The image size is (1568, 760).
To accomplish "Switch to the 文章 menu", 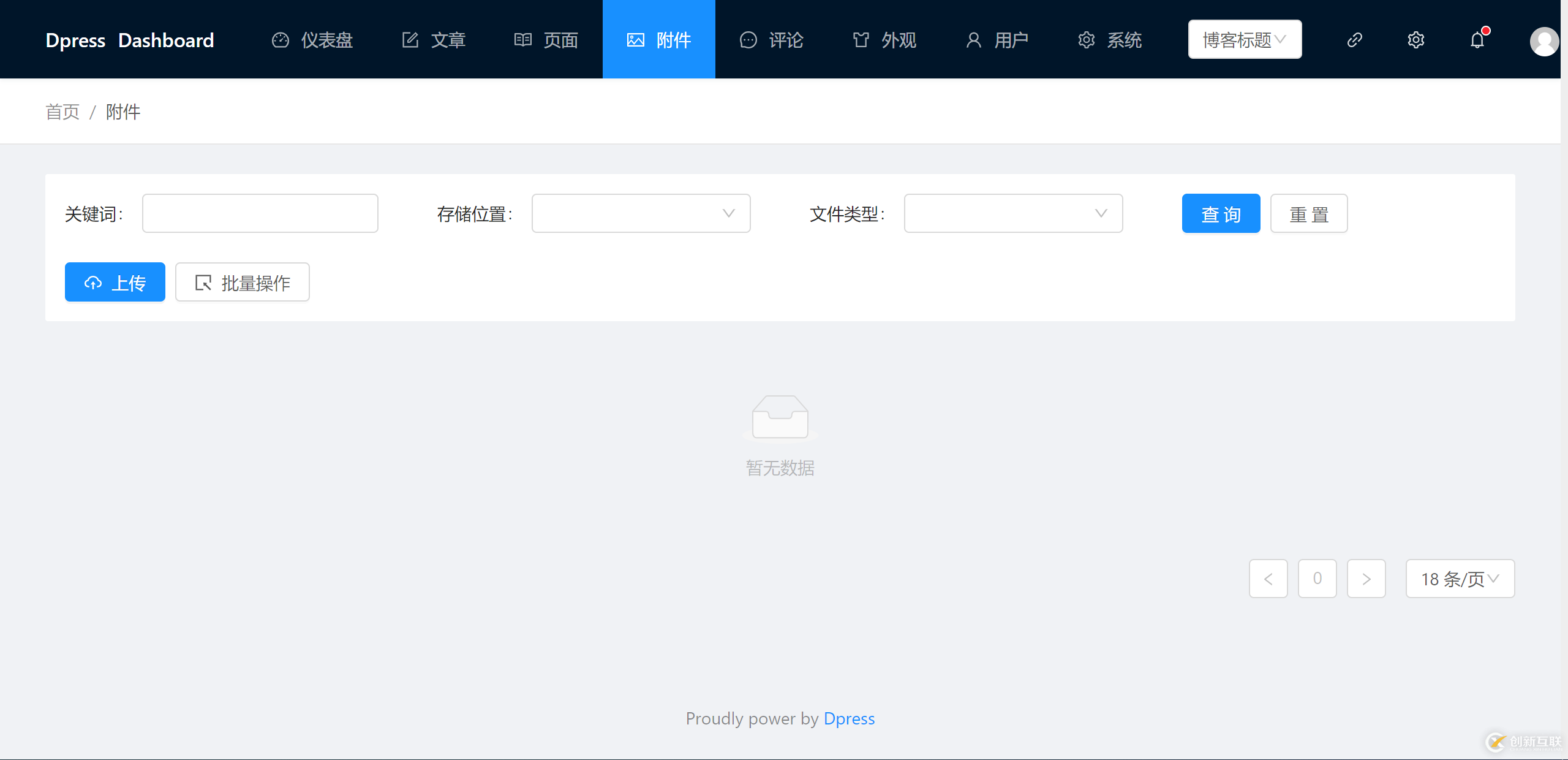I will 434,40.
